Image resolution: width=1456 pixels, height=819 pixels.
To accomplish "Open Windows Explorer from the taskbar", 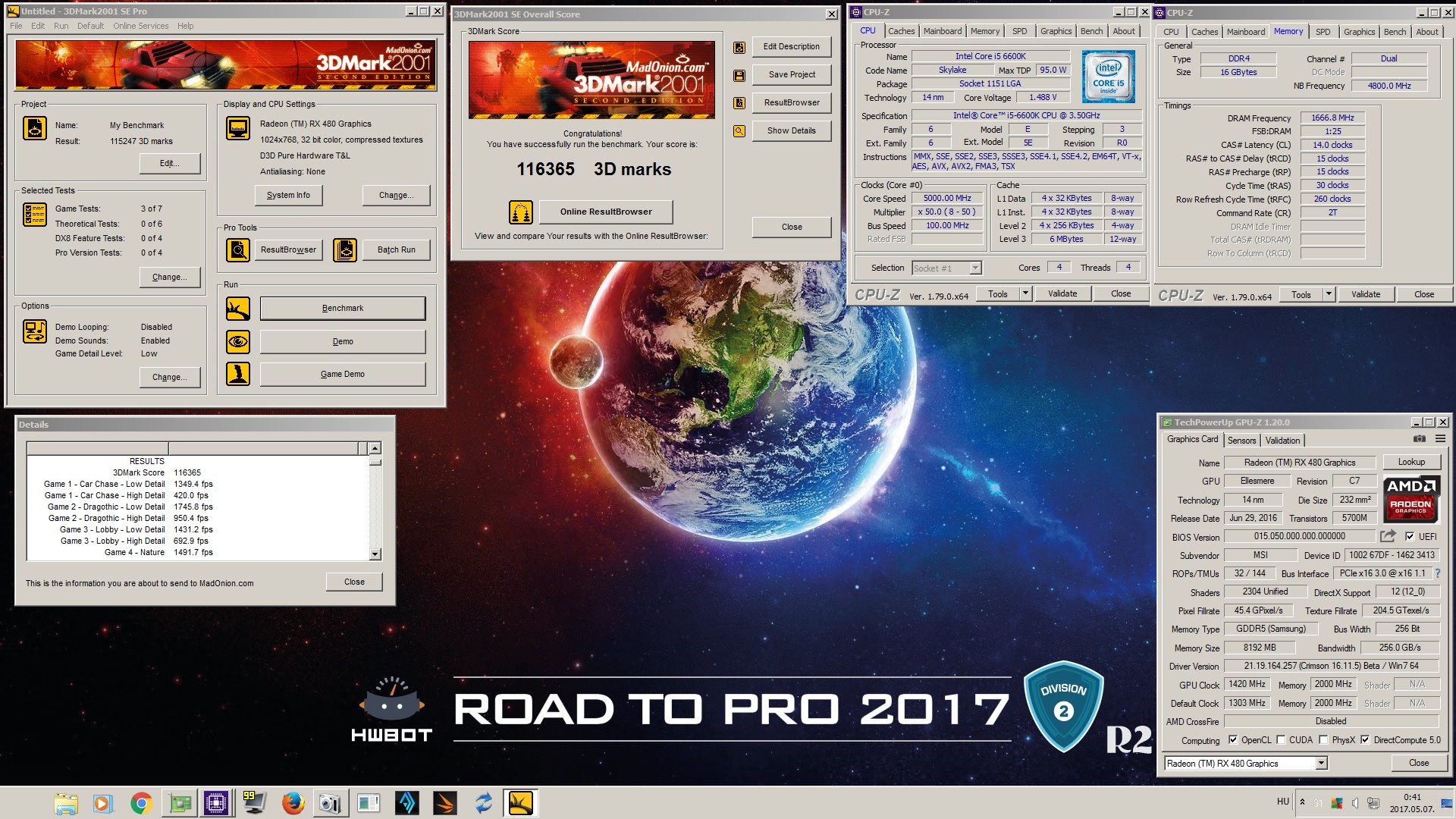I will point(66,803).
